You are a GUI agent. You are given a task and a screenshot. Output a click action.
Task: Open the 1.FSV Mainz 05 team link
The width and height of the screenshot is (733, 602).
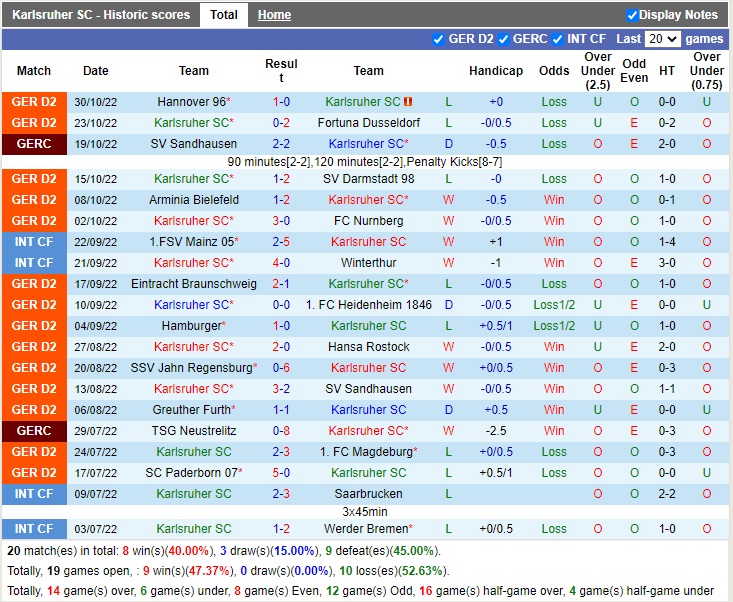point(191,242)
